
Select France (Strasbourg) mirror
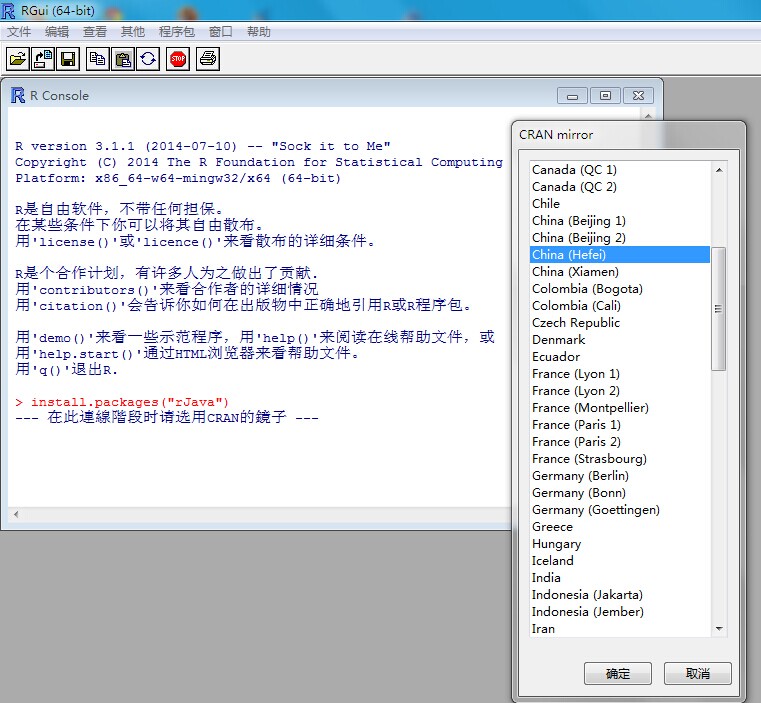point(620,459)
